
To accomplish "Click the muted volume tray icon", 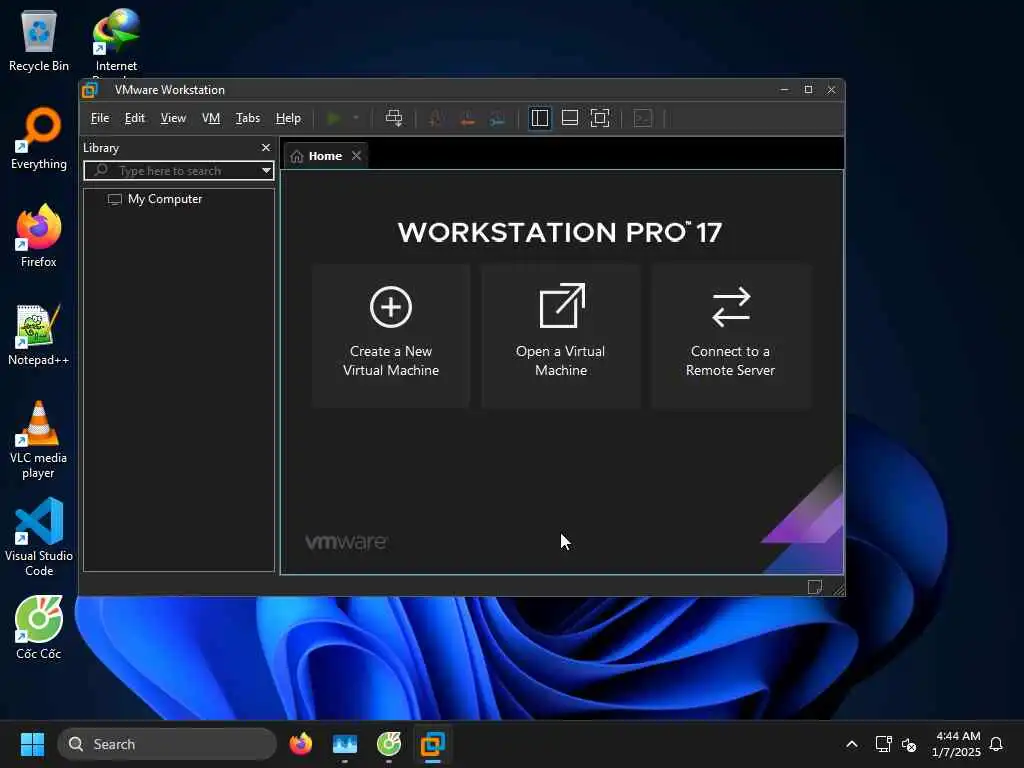I will (909, 744).
